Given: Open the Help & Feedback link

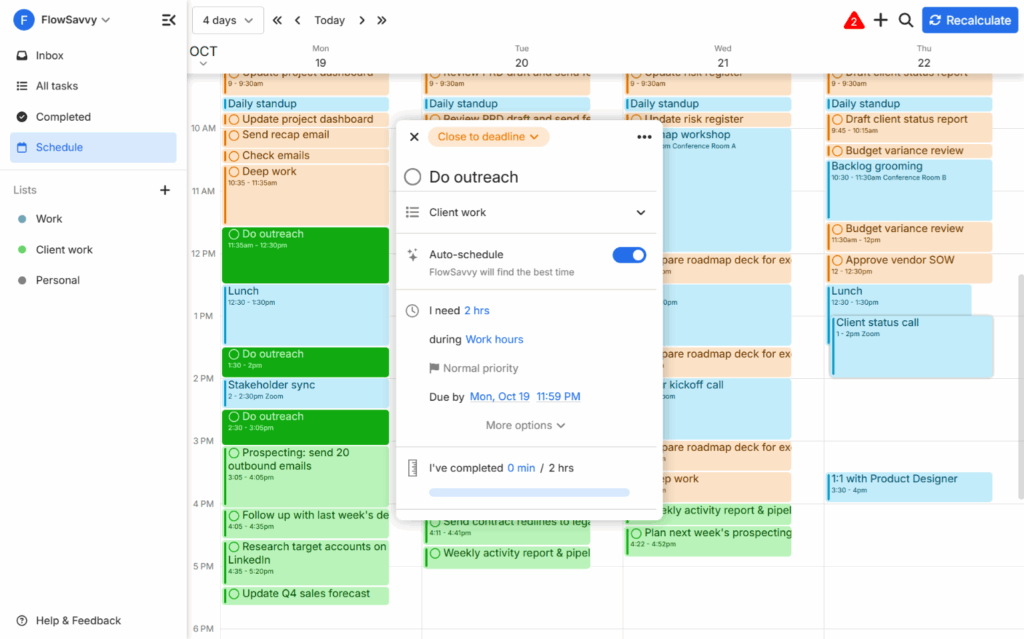Looking at the screenshot, I should 78,621.
